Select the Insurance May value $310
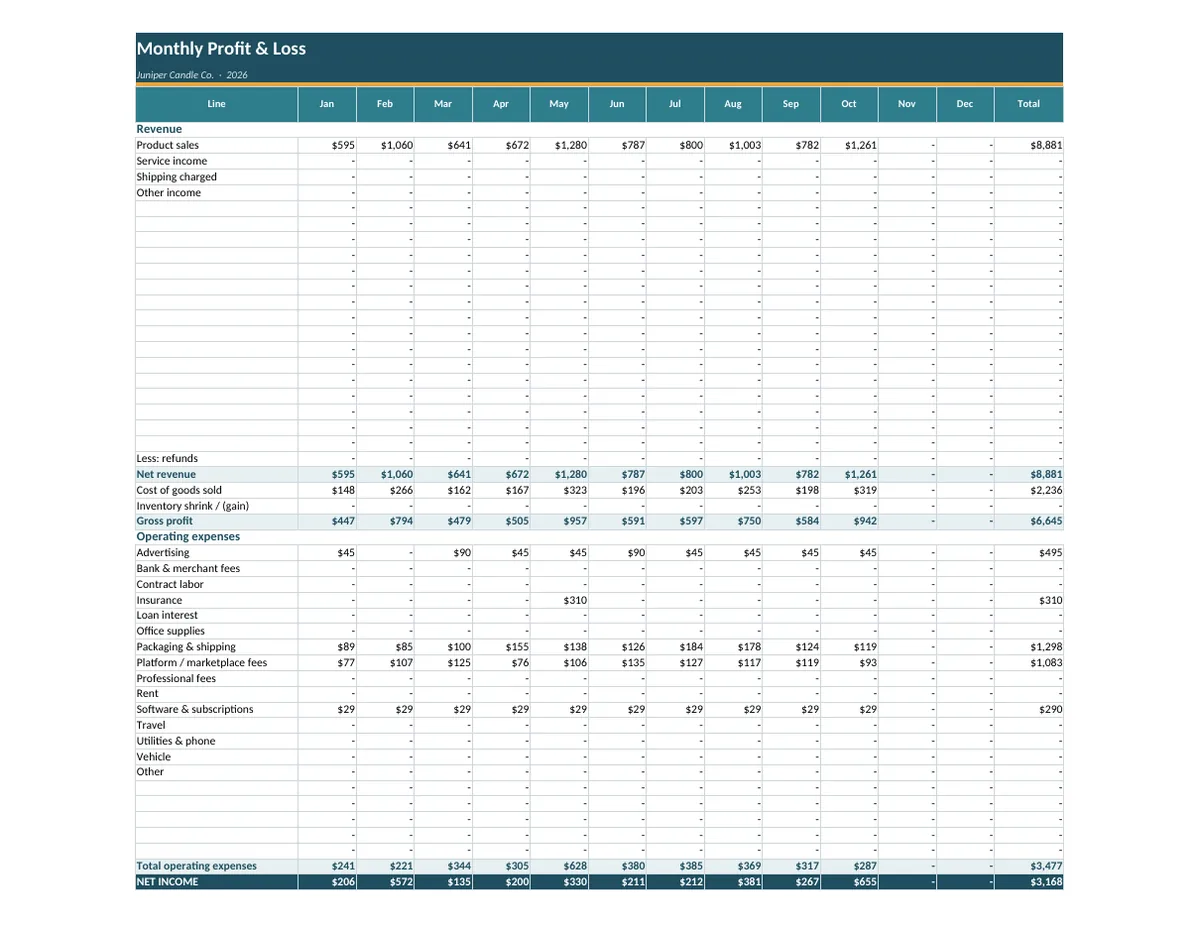Screen dimensions: 1200x927 tap(575, 600)
